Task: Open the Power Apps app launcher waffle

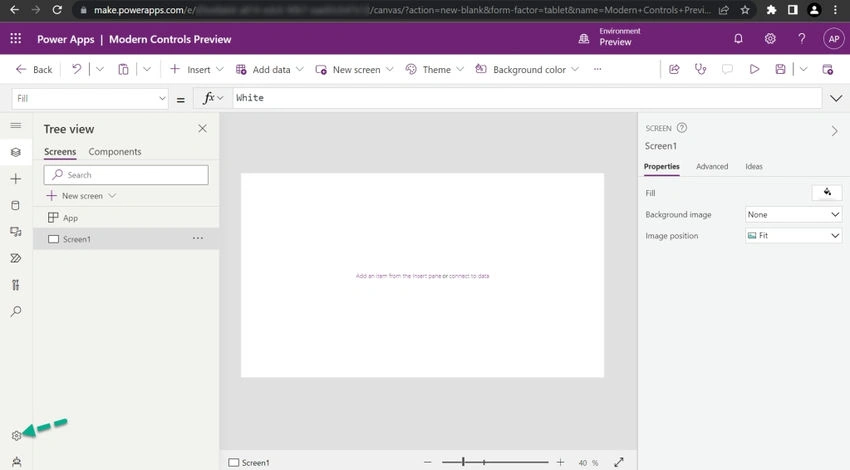Action: pyautogui.click(x=16, y=38)
